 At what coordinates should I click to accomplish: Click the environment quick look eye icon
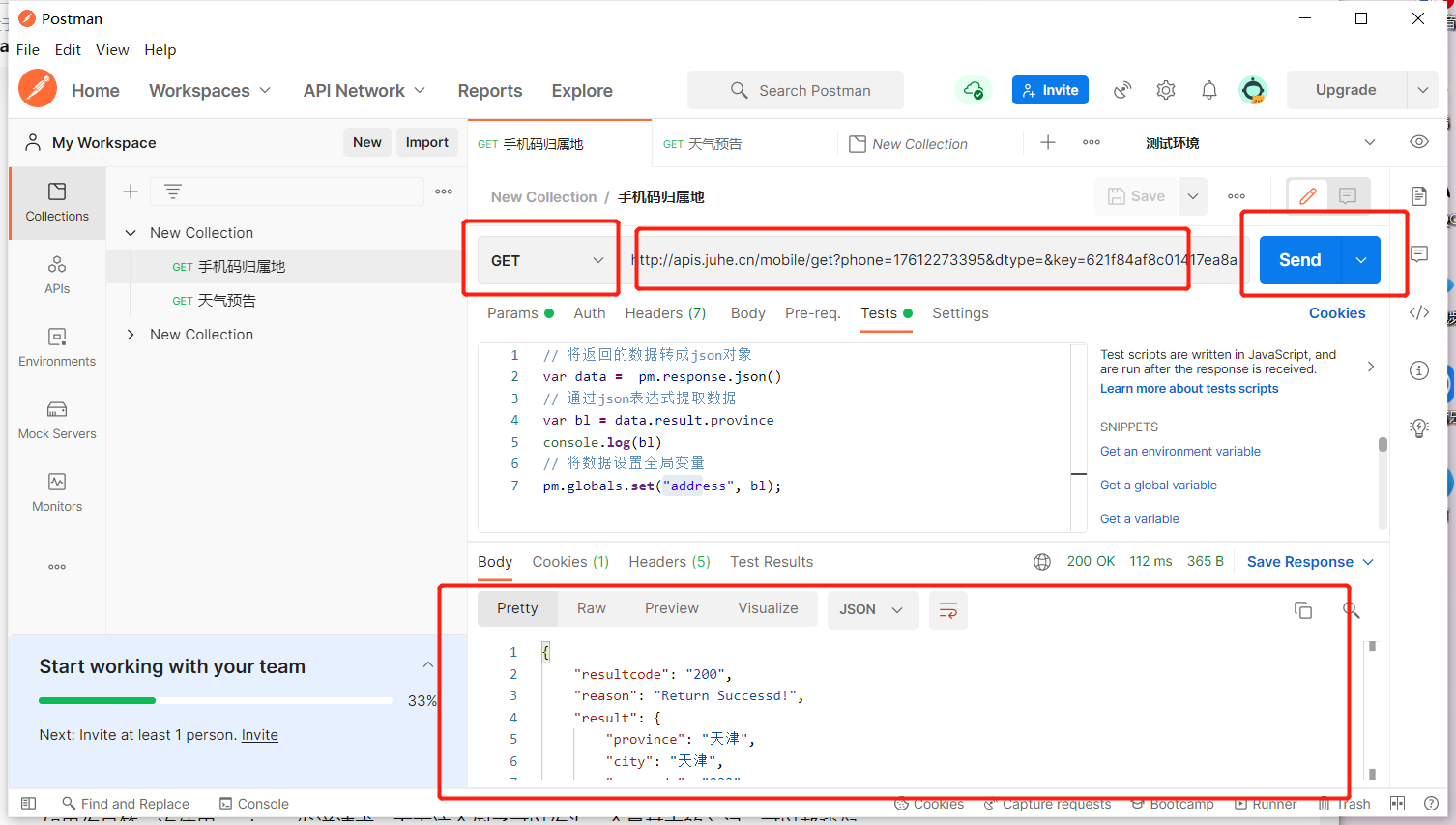(1419, 142)
